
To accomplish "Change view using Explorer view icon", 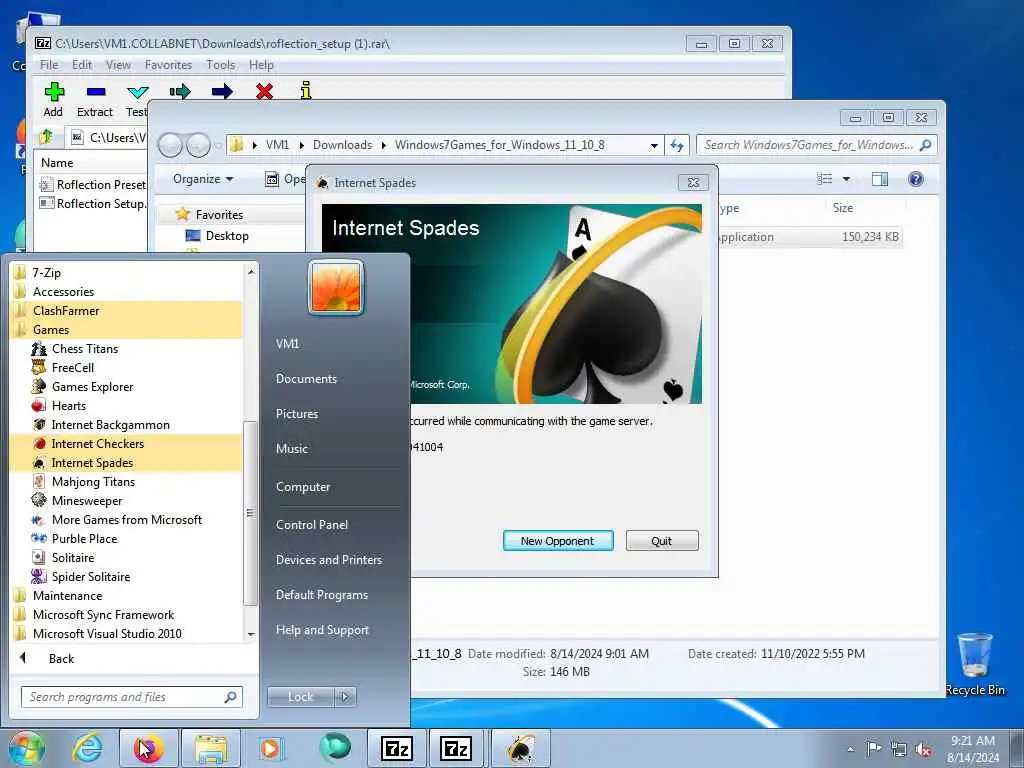I will [825, 179].
